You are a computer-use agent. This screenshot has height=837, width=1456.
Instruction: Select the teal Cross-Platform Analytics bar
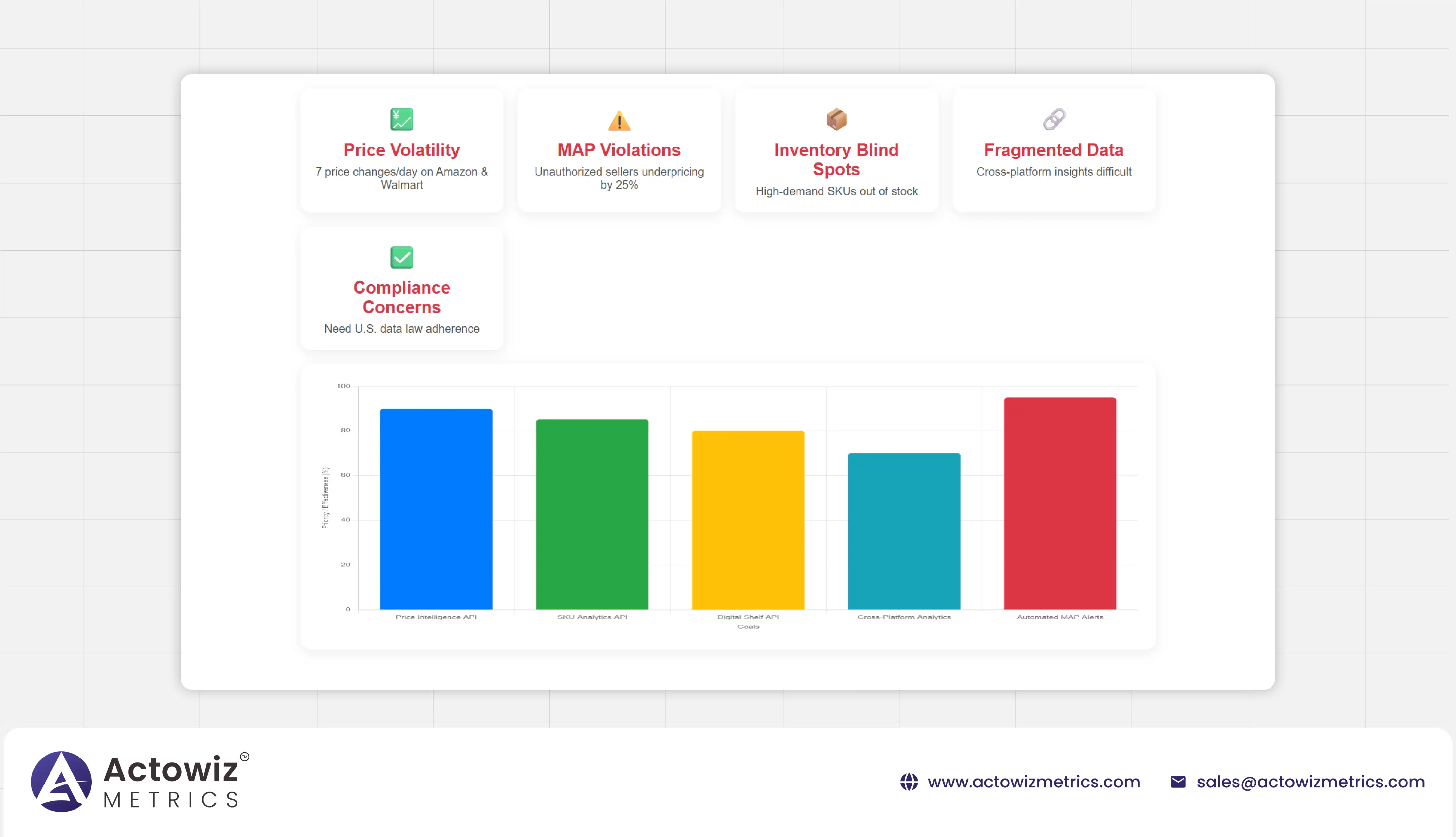click(904, 532)
